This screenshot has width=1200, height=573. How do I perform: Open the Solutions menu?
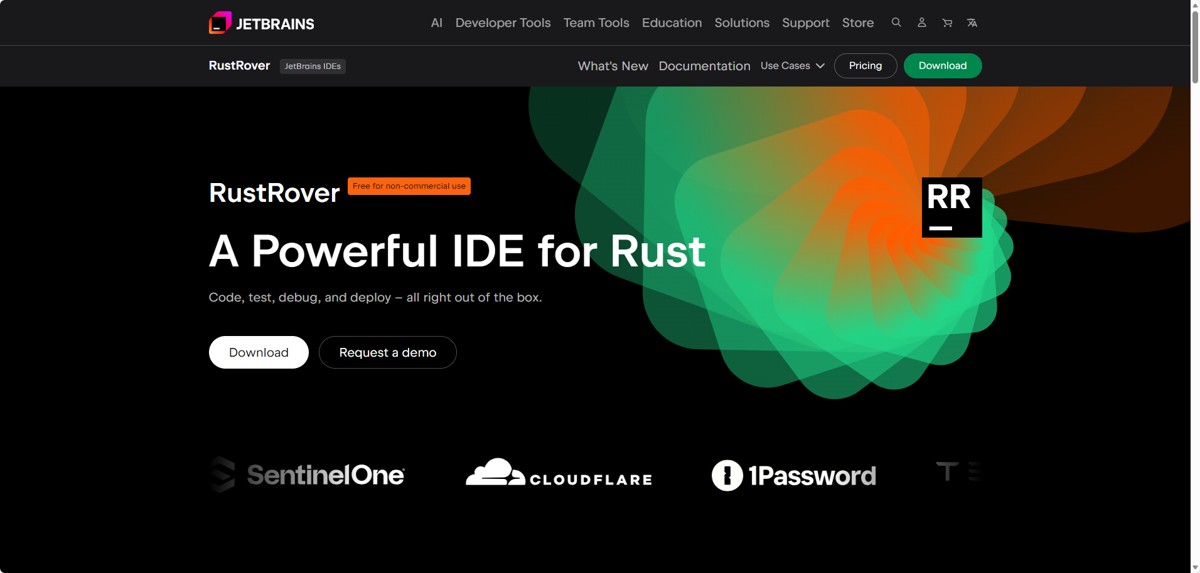[x=742, y=22]
